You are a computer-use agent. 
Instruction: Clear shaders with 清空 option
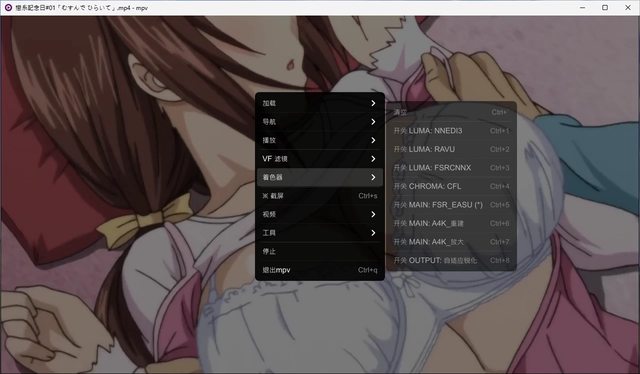tap(451, 112)
